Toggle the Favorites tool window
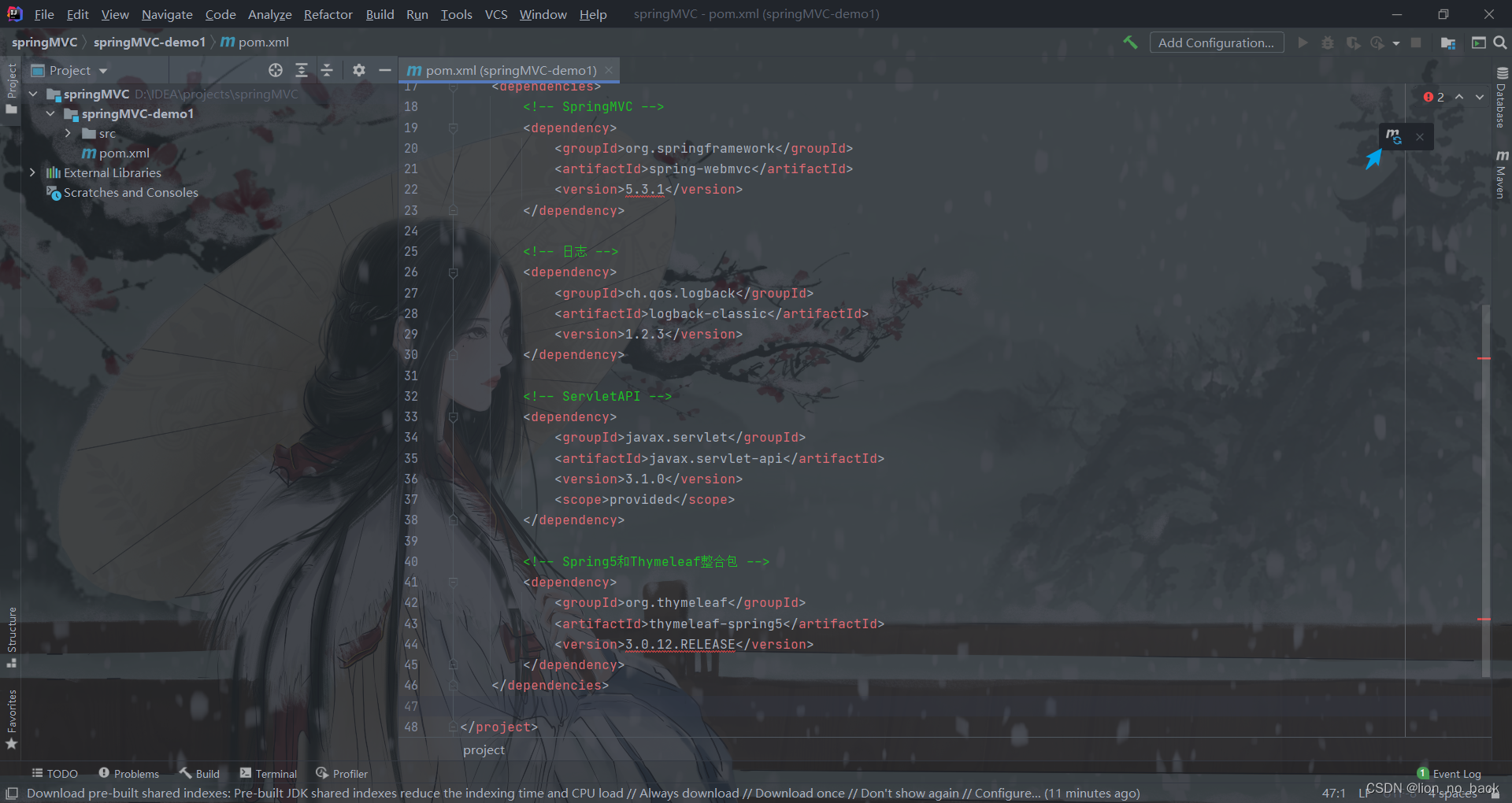 (x=11, y=719)
